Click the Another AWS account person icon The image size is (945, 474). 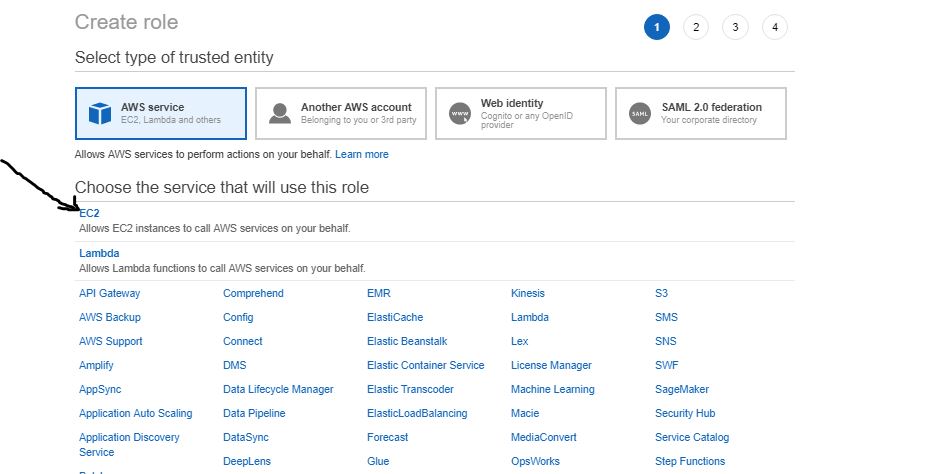(x=280, y=113)
